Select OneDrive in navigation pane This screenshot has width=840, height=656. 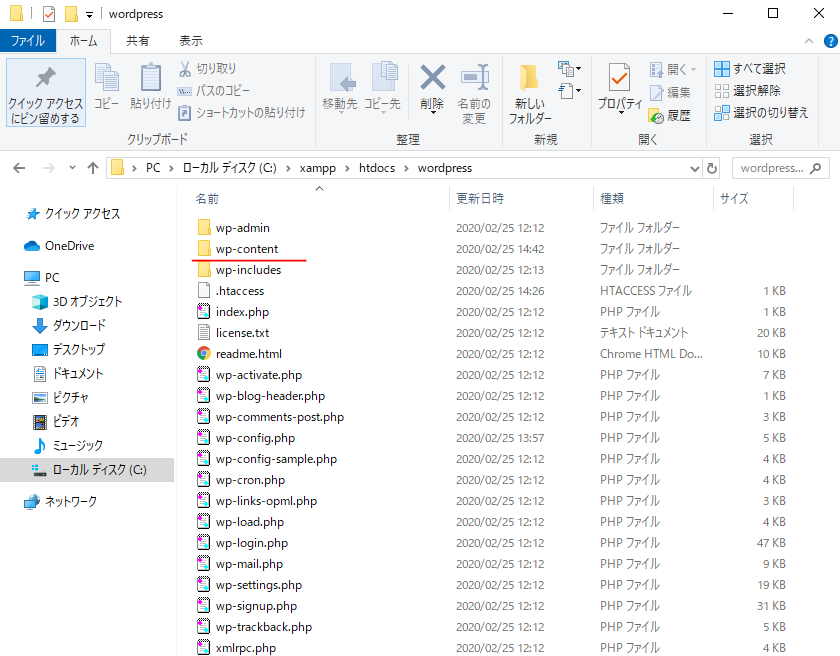[x=60, y=246]
